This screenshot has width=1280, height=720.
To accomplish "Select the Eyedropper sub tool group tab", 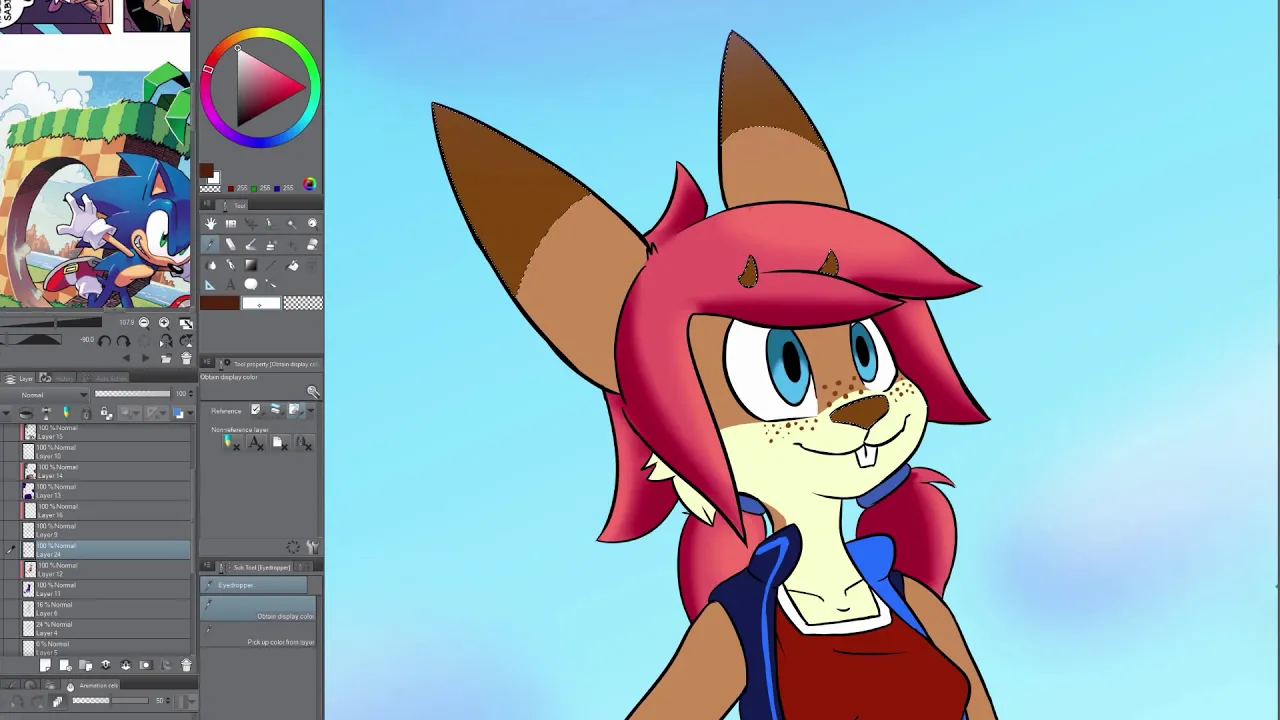I will [x=254, y=585].
